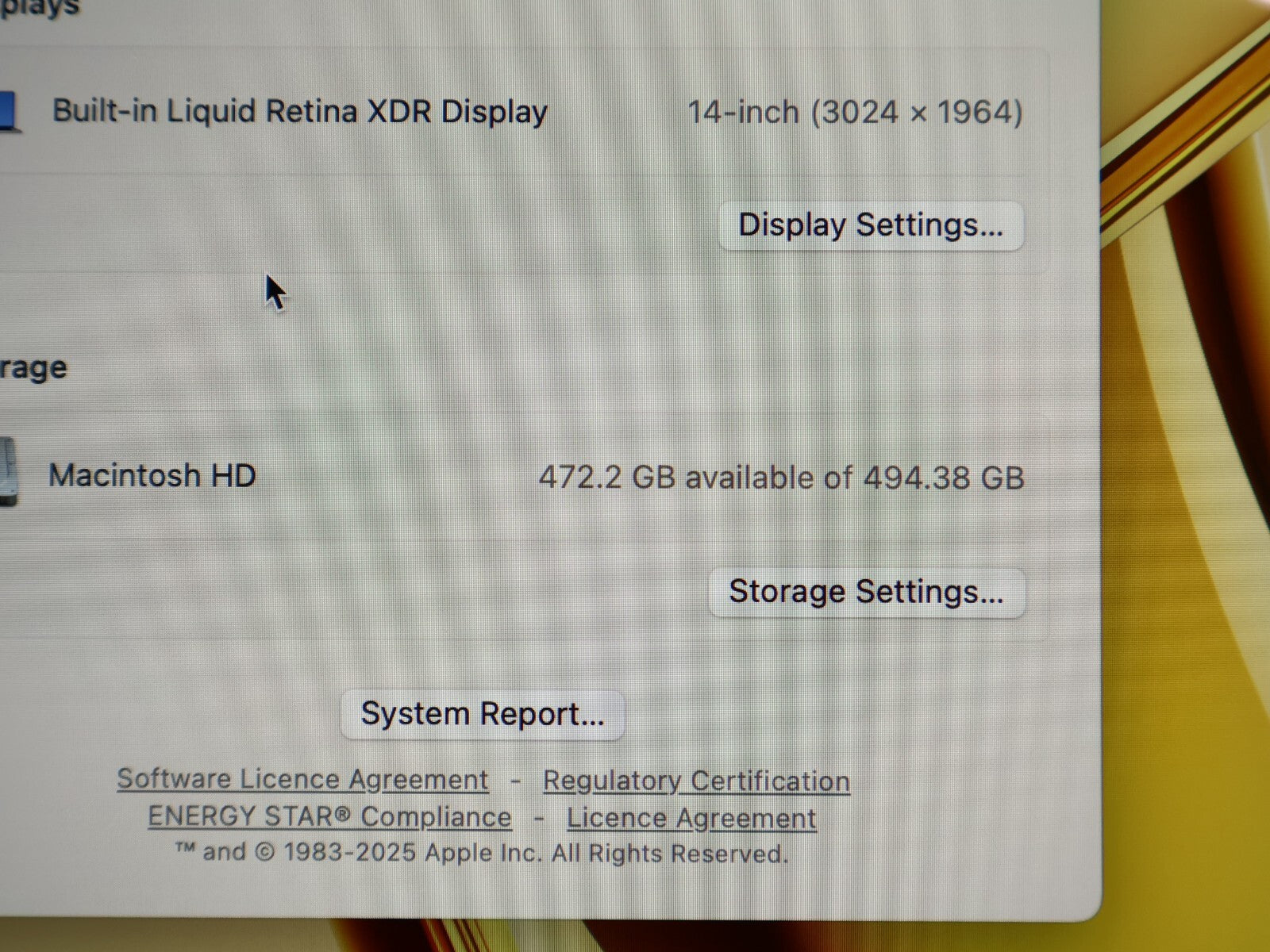Screen dimensions: 1270x952
Task: Click the built-in display monitor icon
Action: coord(10,112)
